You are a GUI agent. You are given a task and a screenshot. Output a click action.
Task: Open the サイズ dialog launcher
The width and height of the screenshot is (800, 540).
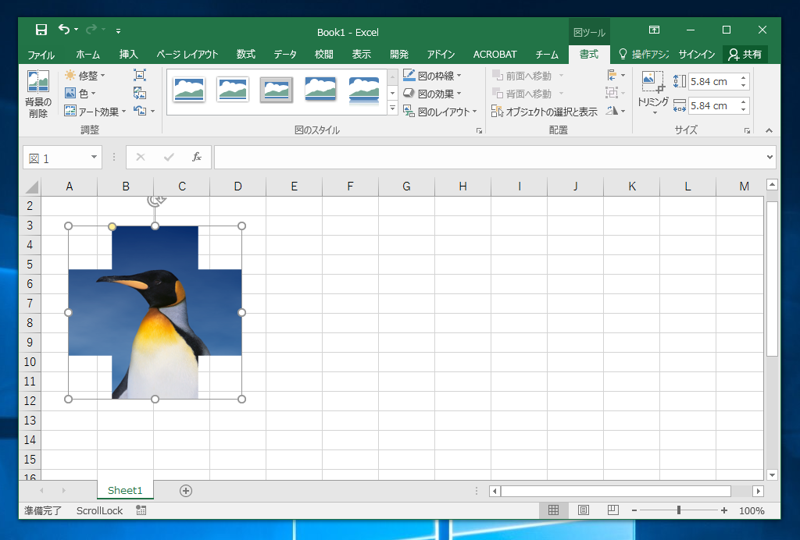coord(747,131)
